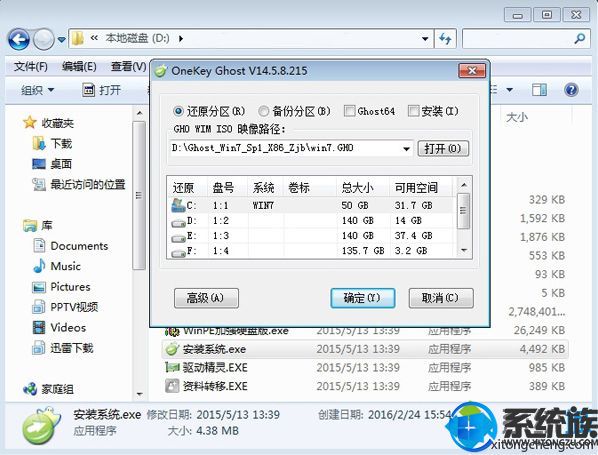Click the 高级(A) button

[x=206, y=298]
